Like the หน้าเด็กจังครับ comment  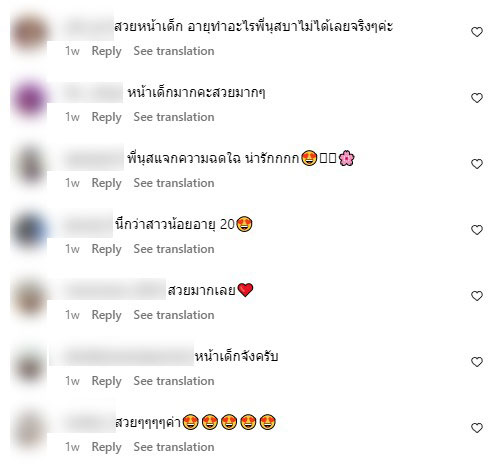point(477,362)
